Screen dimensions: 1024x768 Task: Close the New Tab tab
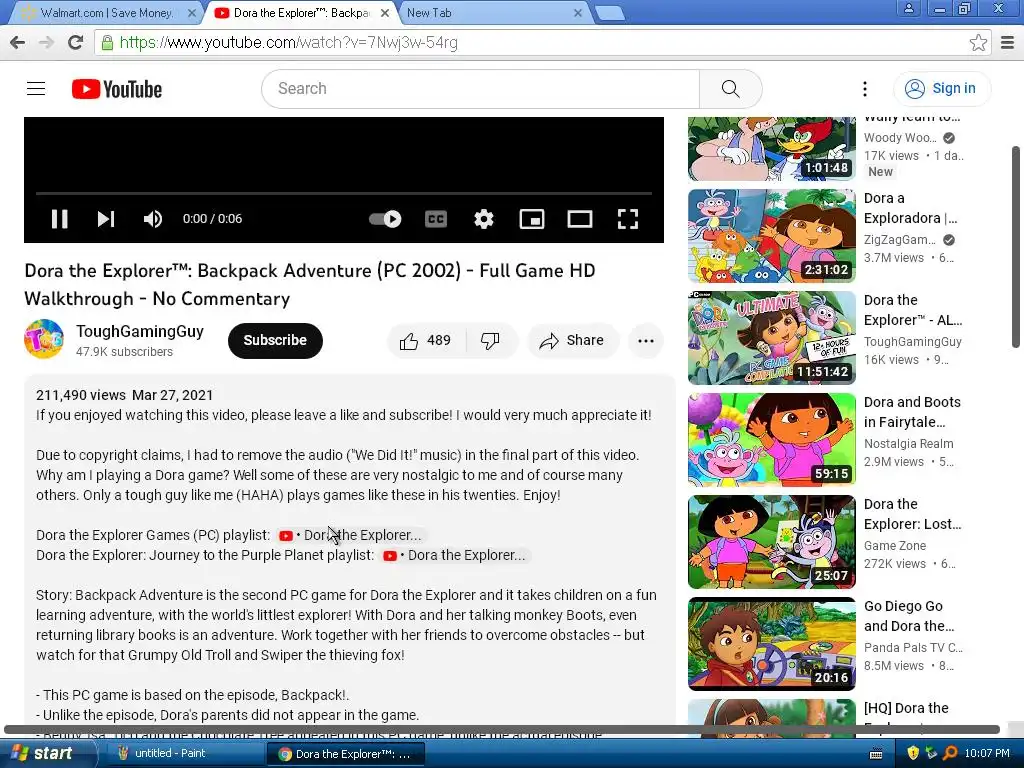point(578,12)
